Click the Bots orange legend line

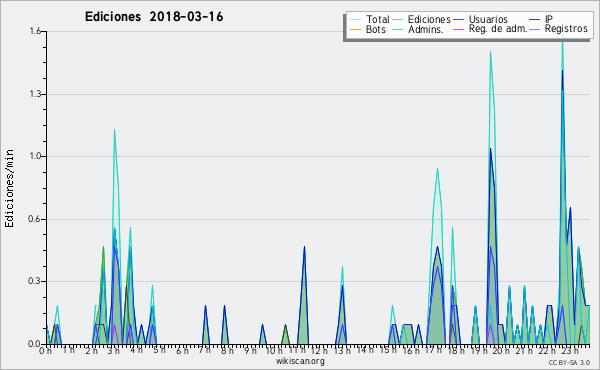point(355,29)
